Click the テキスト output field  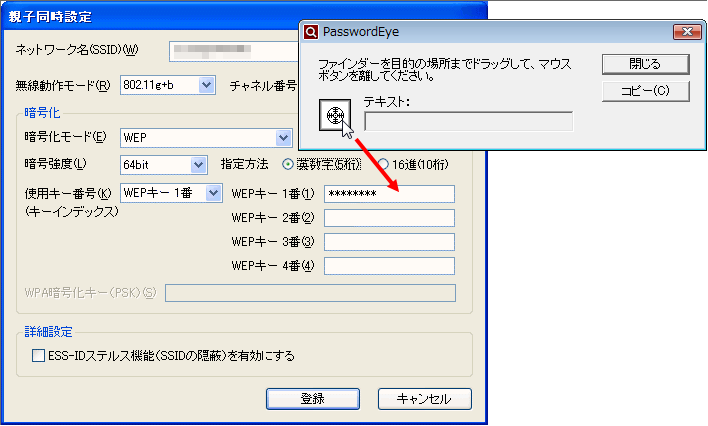tap(468, 122)
